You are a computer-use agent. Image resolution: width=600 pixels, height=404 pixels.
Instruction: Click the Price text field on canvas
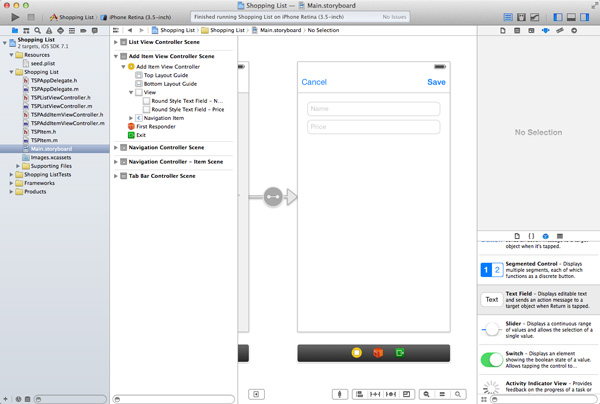pyautogui.click(x=373, y=127)
